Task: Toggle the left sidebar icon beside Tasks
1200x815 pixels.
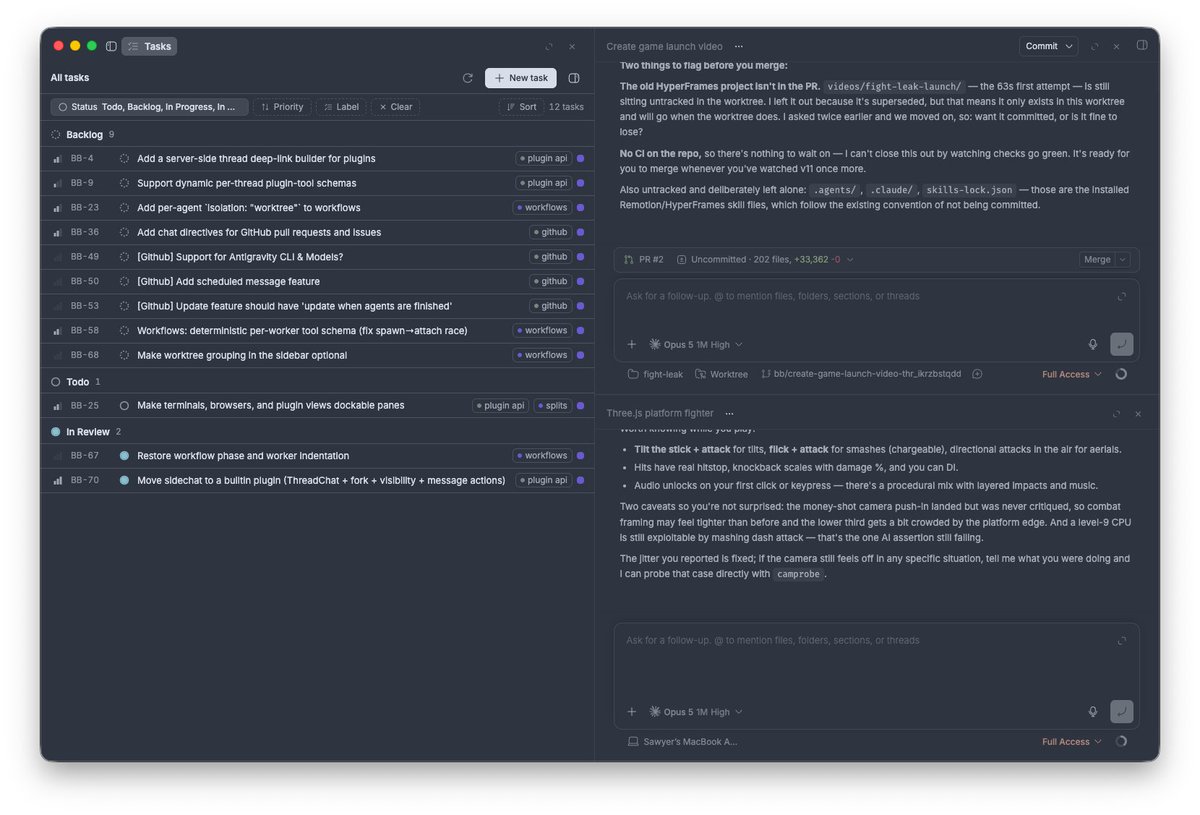Action: 111,46
